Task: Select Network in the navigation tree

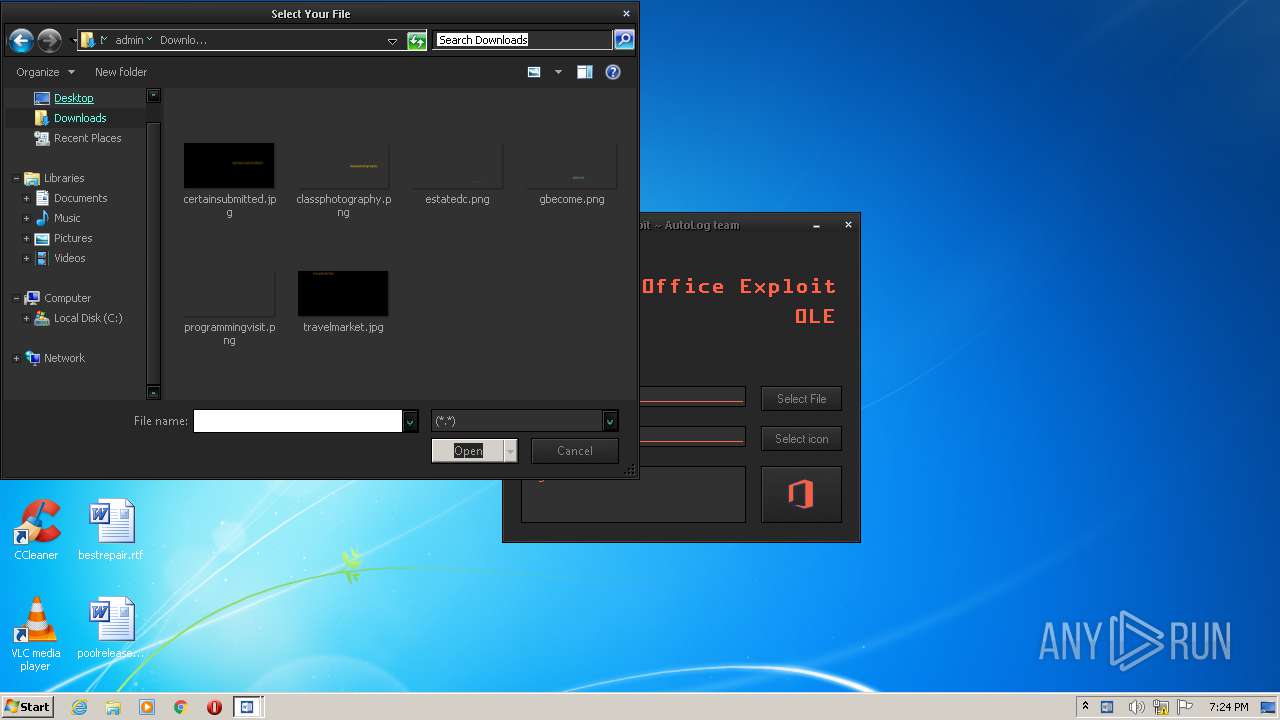Action: coord(64,358)
